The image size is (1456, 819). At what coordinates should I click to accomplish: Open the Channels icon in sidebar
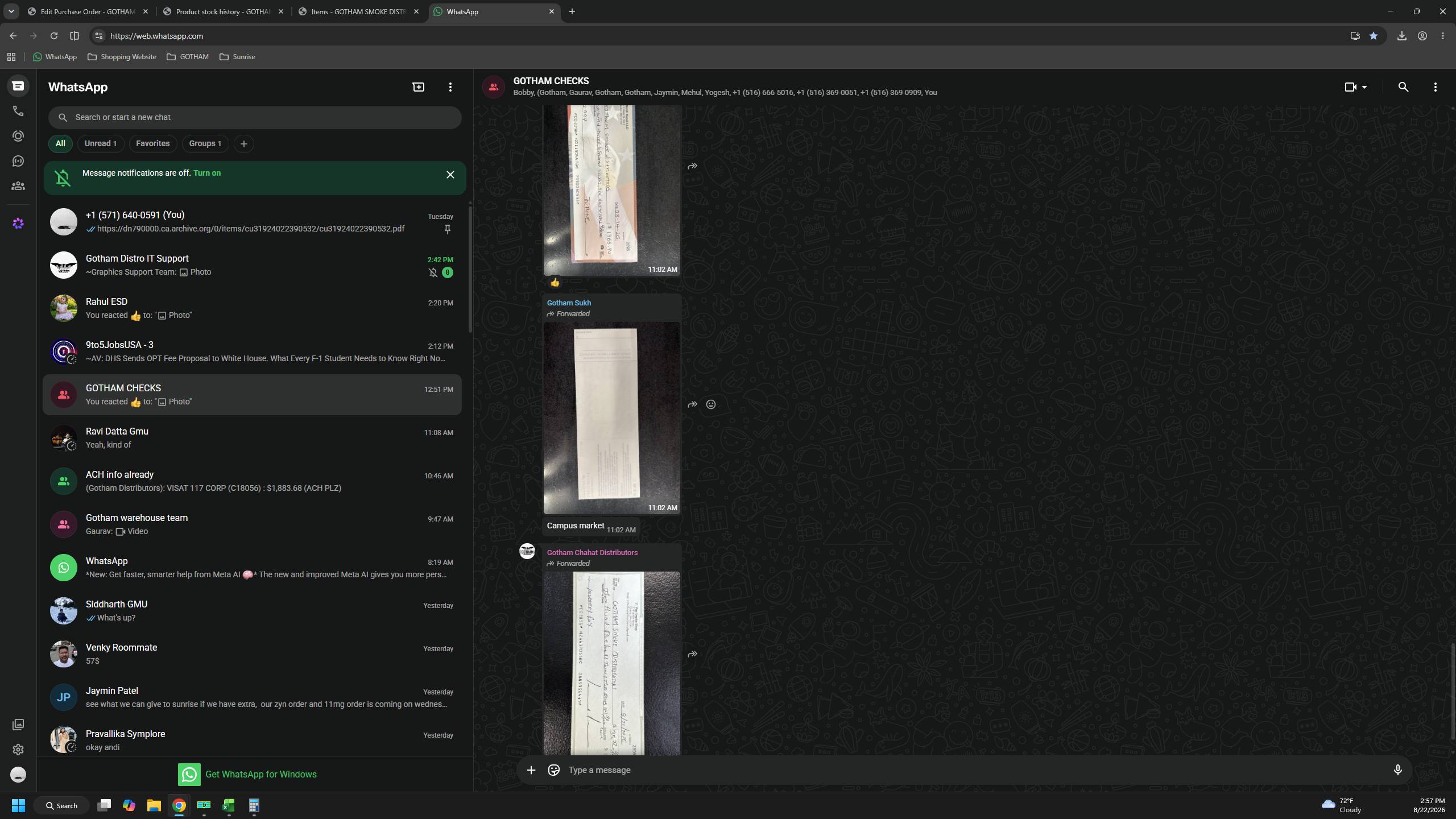tap(18, 161)
